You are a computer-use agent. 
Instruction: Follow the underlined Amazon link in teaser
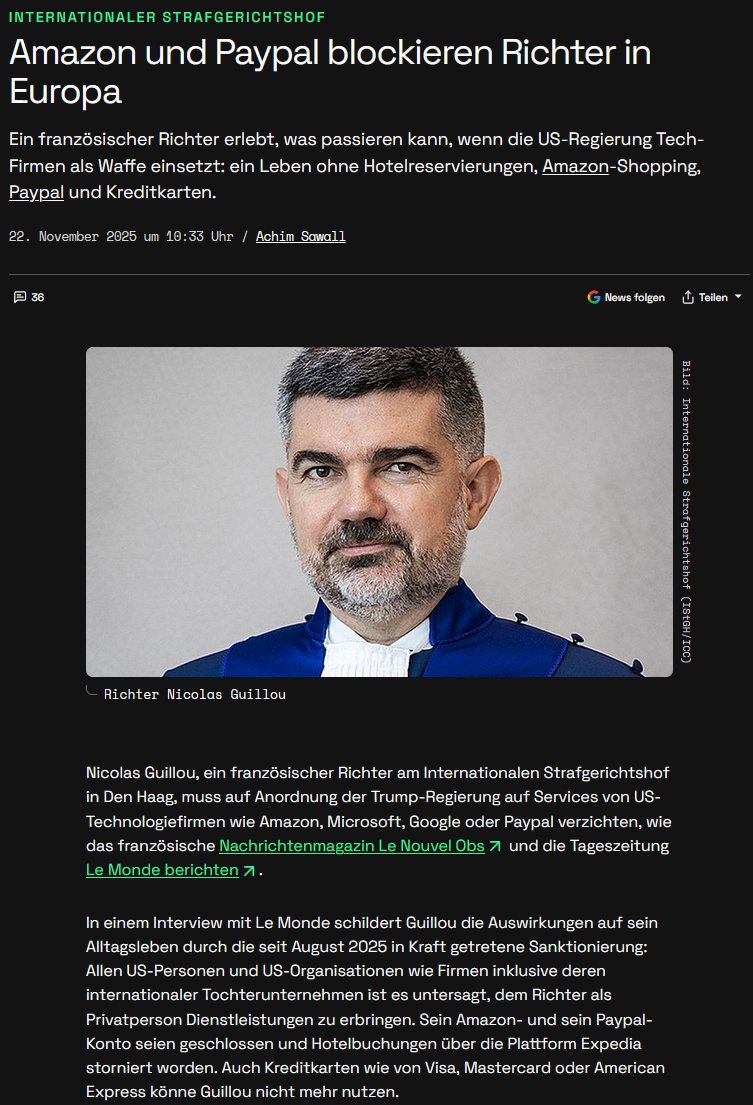click(x=575, y=166)
